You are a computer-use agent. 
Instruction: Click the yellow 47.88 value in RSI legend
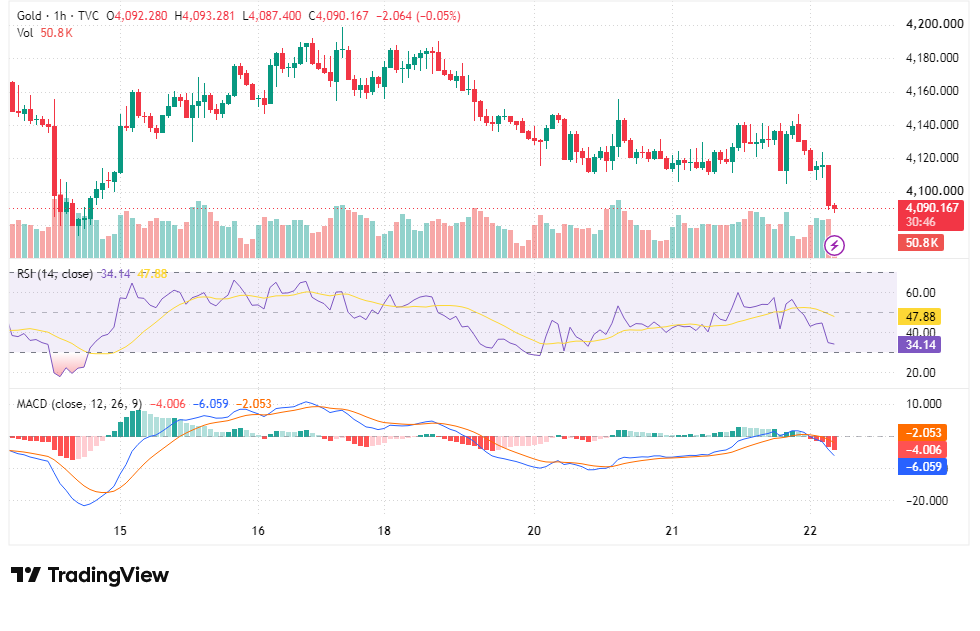point(152,274)
